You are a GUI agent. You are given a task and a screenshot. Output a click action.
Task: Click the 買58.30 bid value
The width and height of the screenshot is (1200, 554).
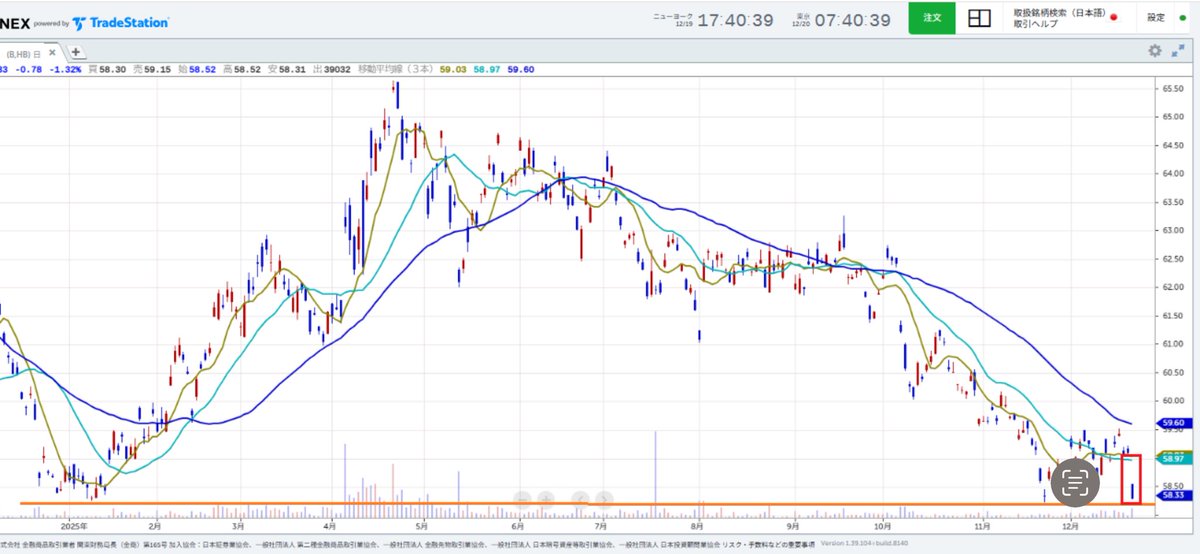click(x=106, y=69)
